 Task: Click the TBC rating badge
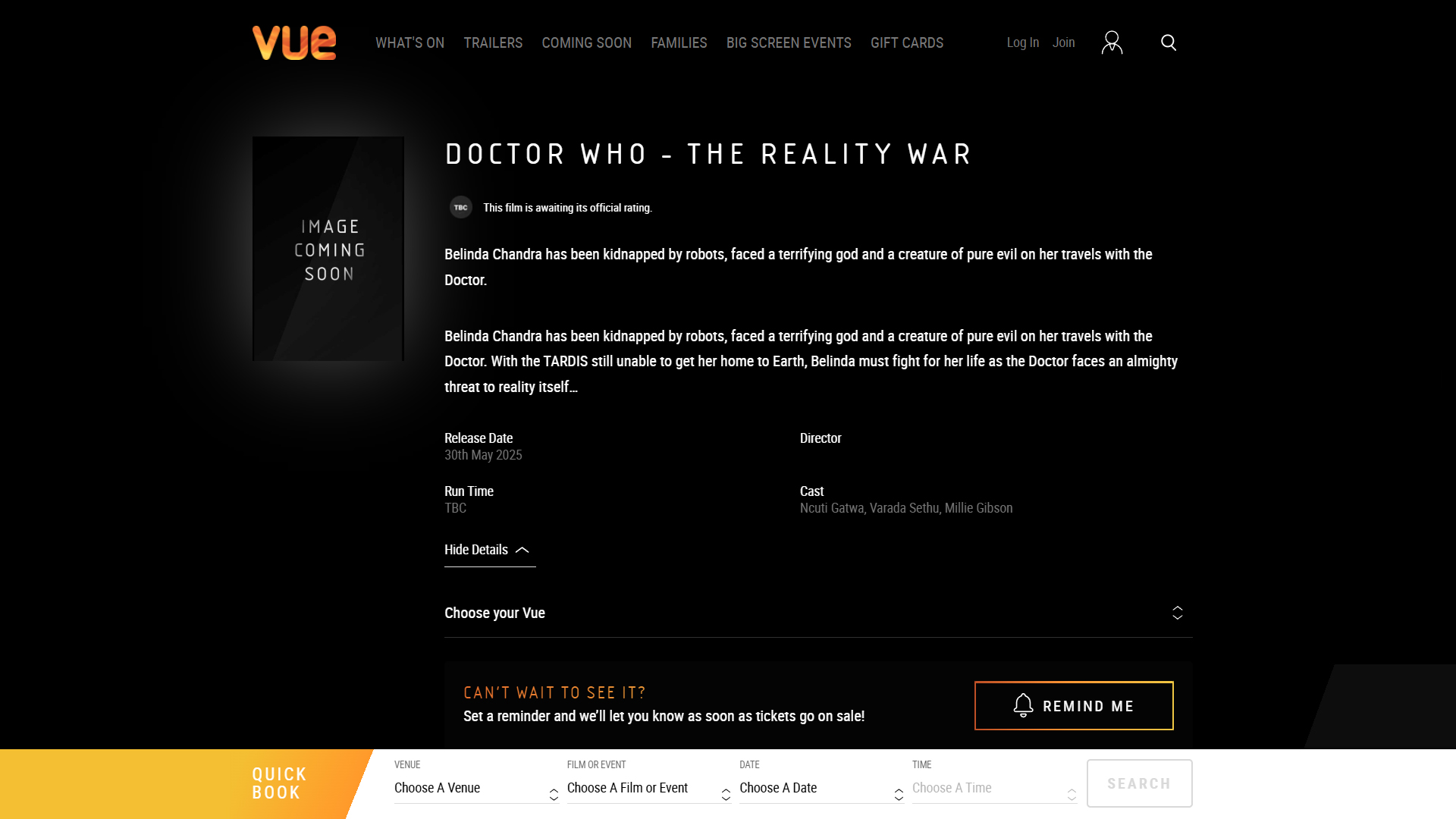460,208
